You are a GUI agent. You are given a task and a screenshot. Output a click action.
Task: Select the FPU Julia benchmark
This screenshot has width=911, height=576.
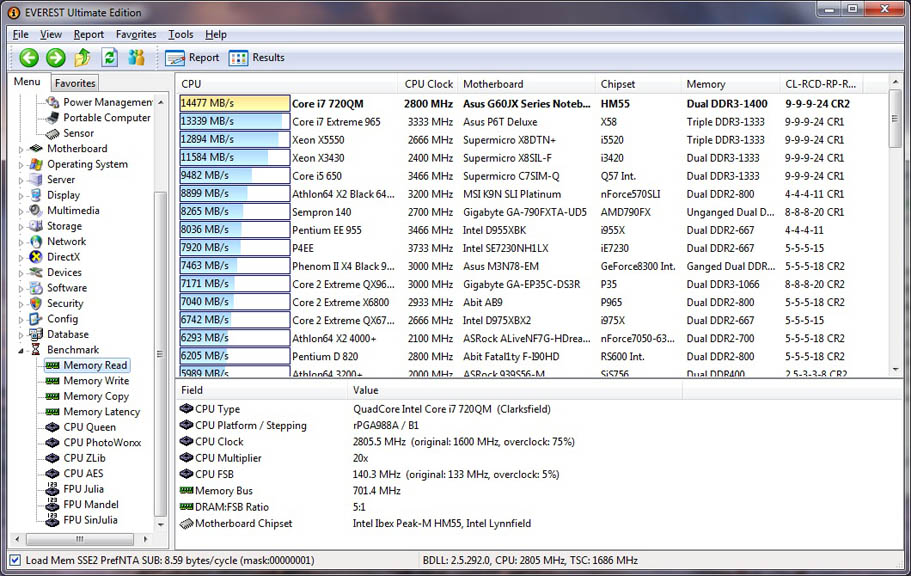pos(84,489)
